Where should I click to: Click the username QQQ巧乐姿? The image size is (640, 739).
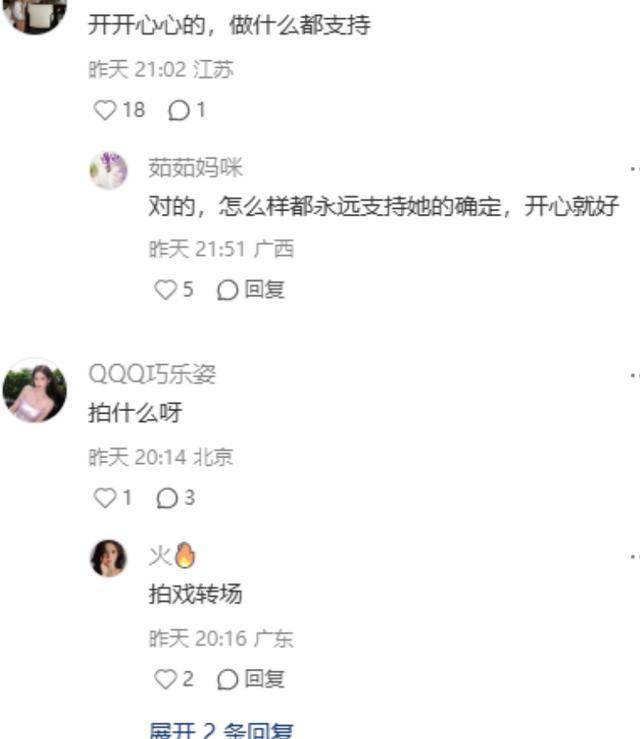152,375
